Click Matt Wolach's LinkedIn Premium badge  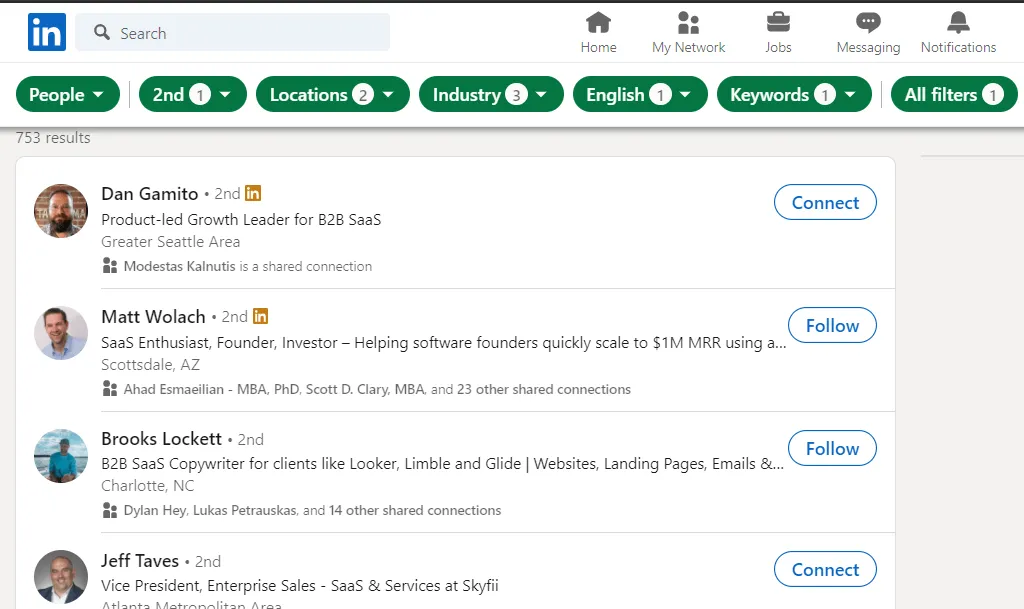260,316
